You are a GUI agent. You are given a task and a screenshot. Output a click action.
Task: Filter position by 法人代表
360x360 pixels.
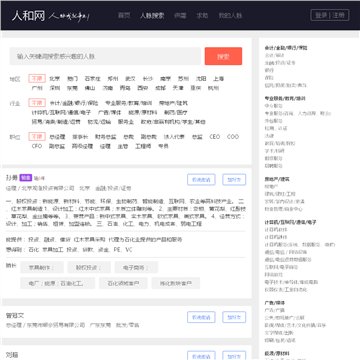174,137
